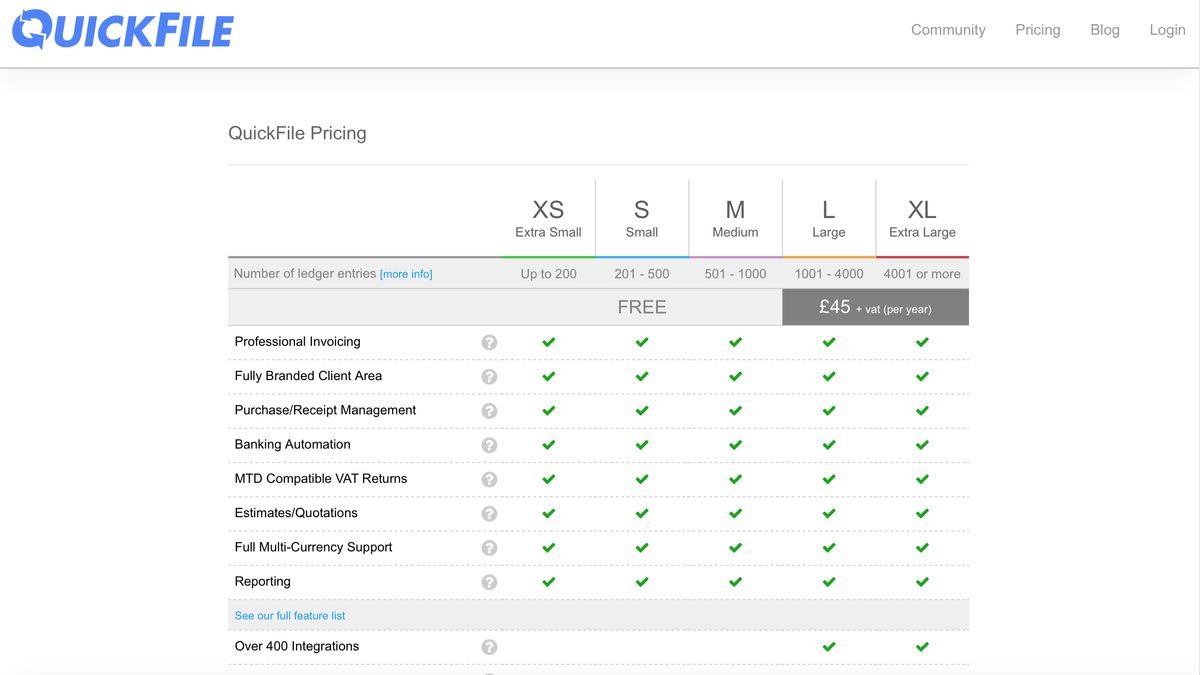This screenshot has width=1200, height=675.
Task: Select the XS Extra Small plan header
Action: [548, 218]
